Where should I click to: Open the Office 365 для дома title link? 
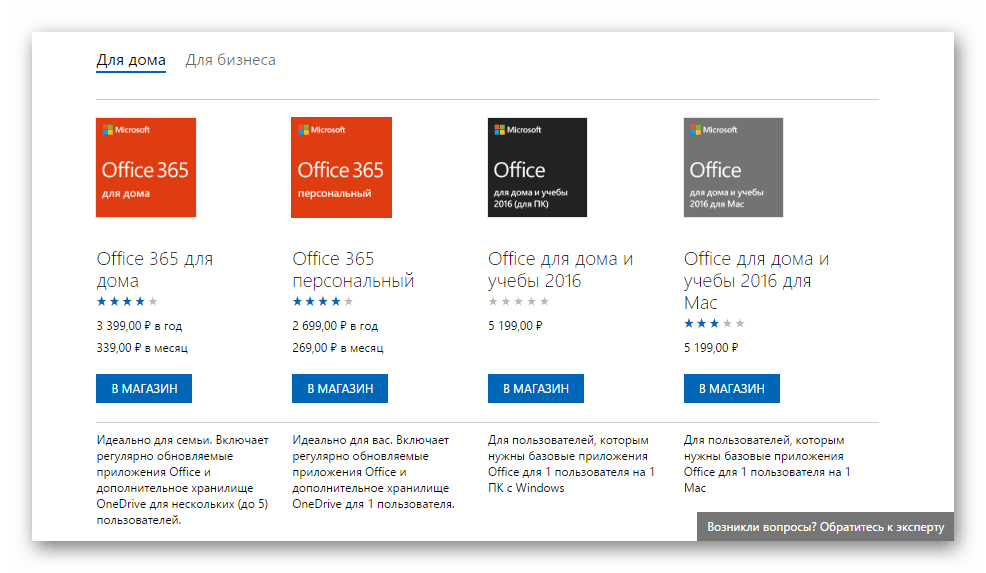[x=154, y=270]
